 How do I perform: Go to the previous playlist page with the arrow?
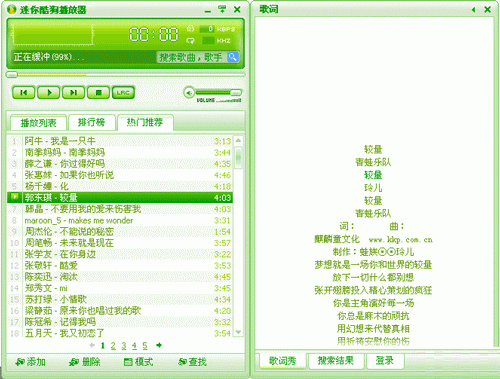point(92,345)
